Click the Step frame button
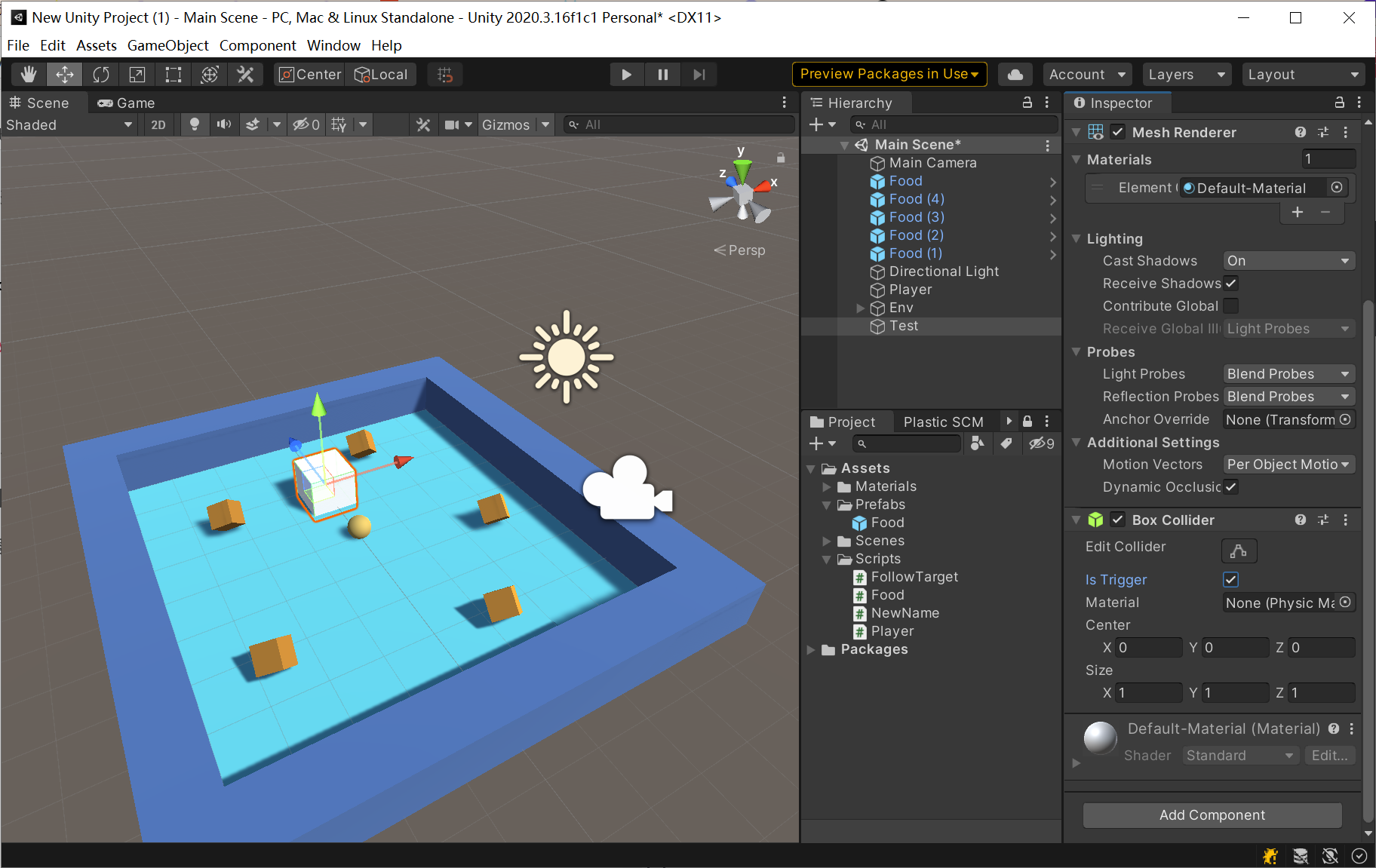Image resolution: width=1376 pixels, height=868 pixels. pos(699,75)
